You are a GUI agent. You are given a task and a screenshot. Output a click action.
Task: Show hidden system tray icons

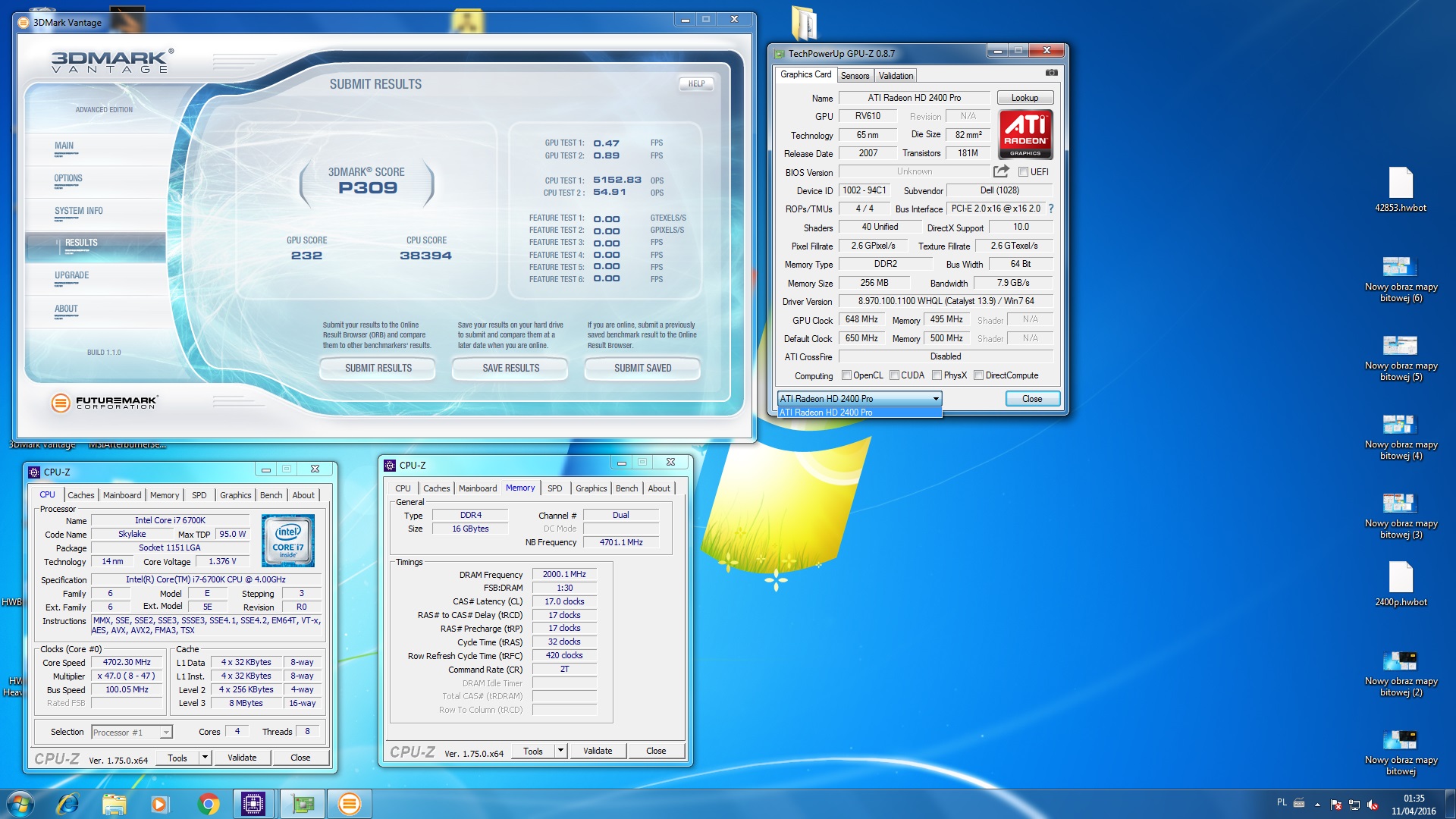tap(1317, 805)
